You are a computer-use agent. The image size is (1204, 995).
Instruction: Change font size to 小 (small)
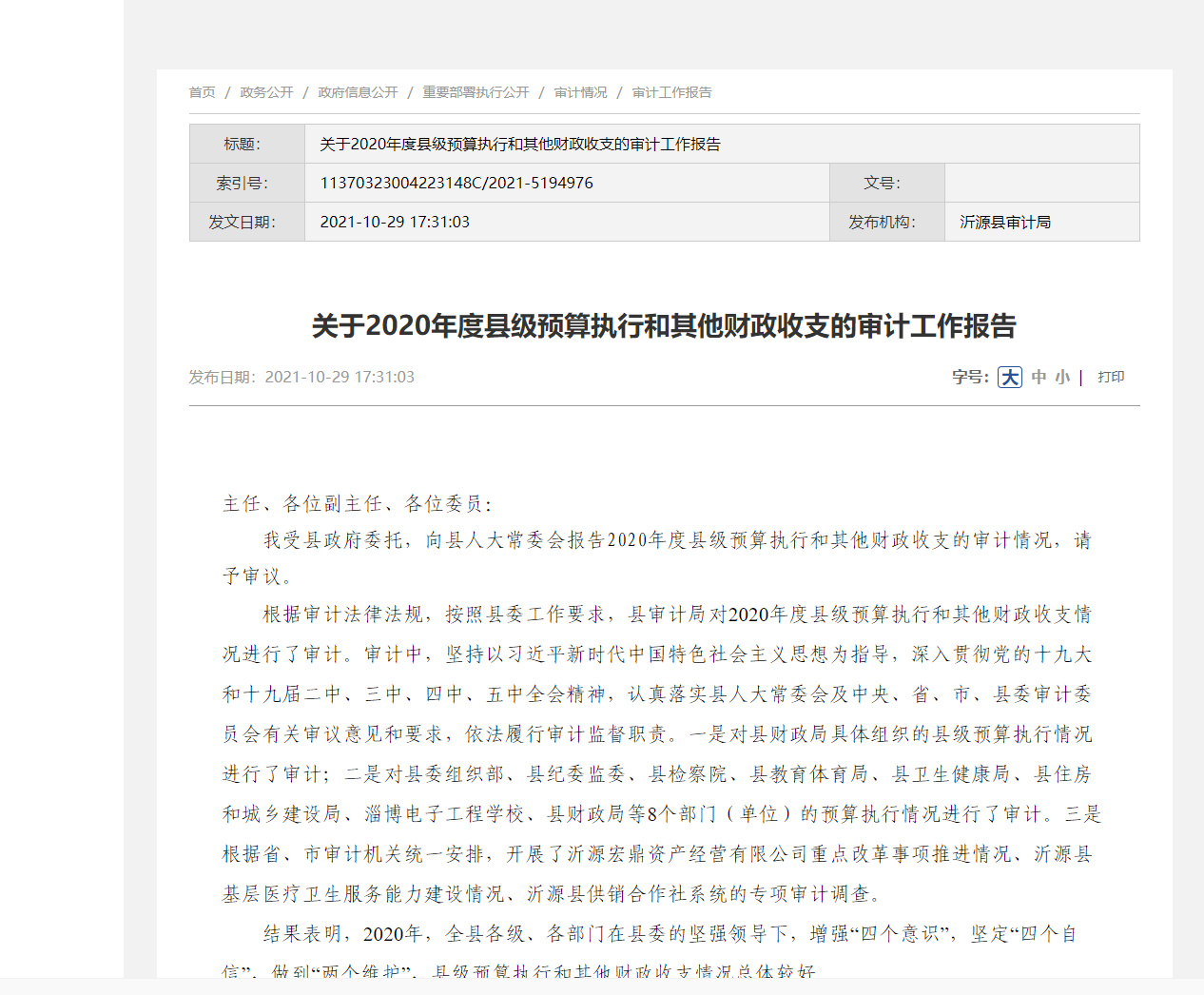click(1062, 378)
